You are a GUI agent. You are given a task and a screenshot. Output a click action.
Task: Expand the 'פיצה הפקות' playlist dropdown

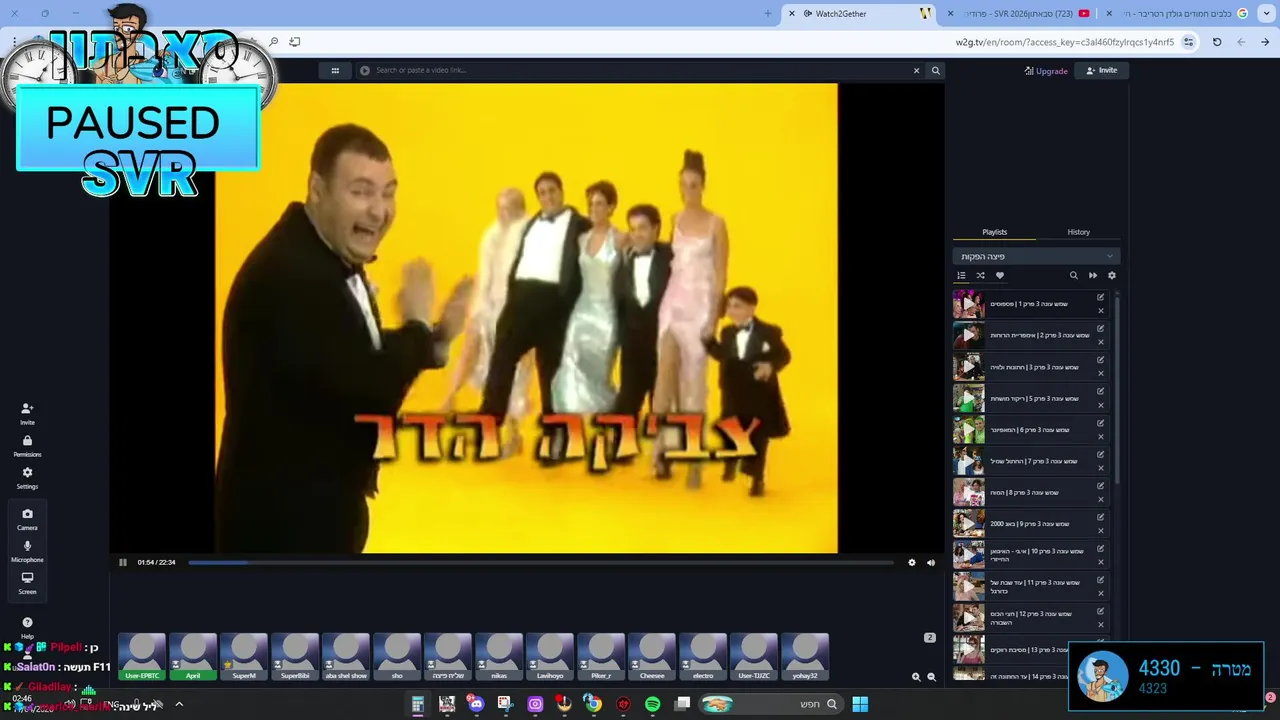1036,256
